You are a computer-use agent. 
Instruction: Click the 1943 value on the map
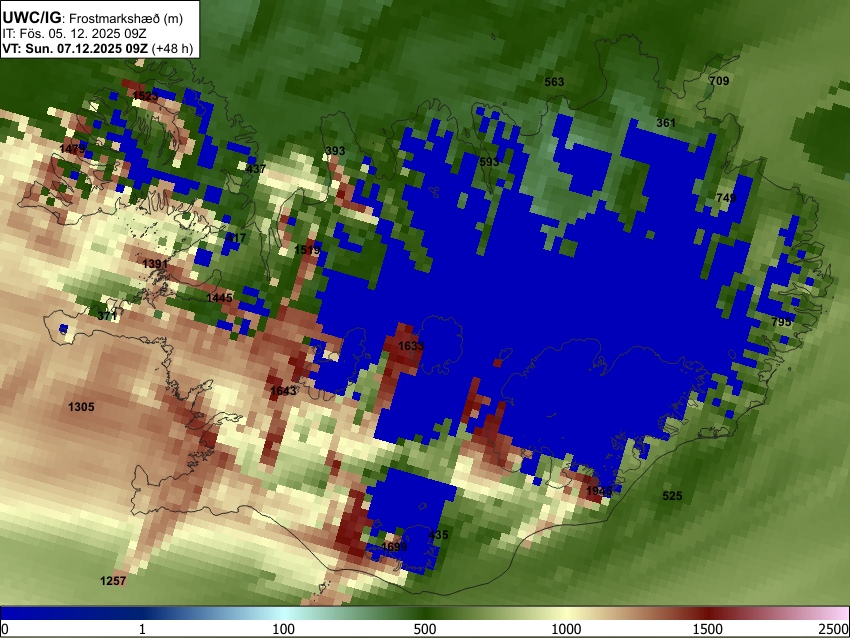(599, 491)
